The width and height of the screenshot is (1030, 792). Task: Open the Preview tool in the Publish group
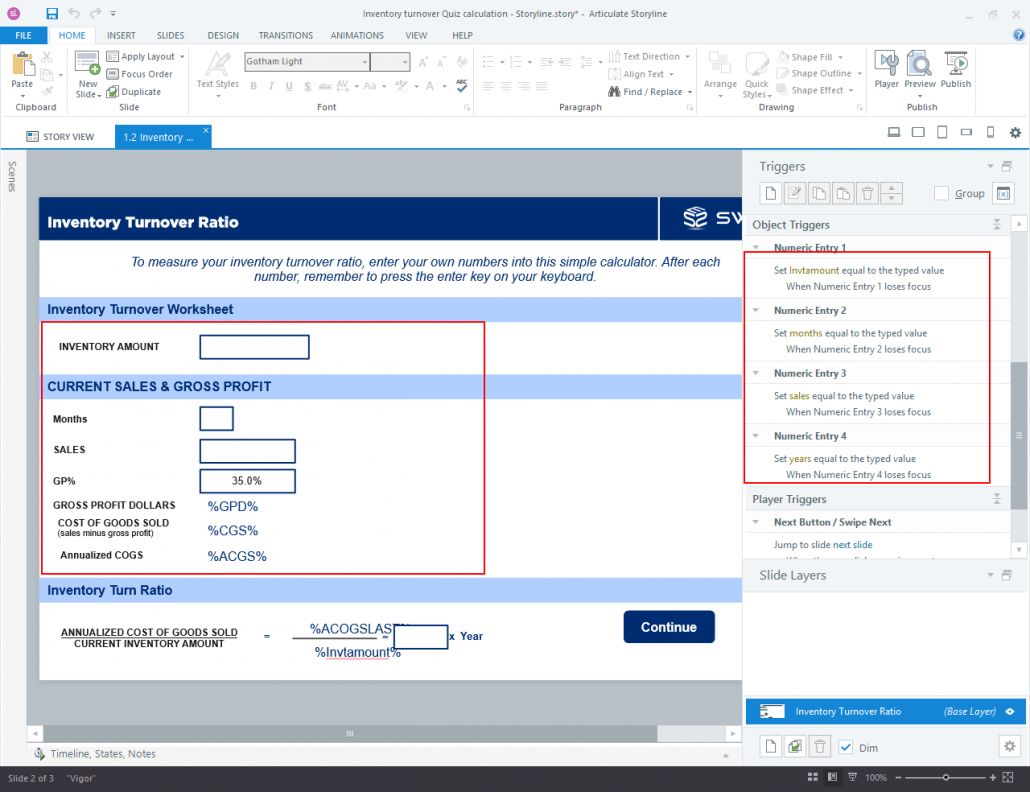pos(920,70)
